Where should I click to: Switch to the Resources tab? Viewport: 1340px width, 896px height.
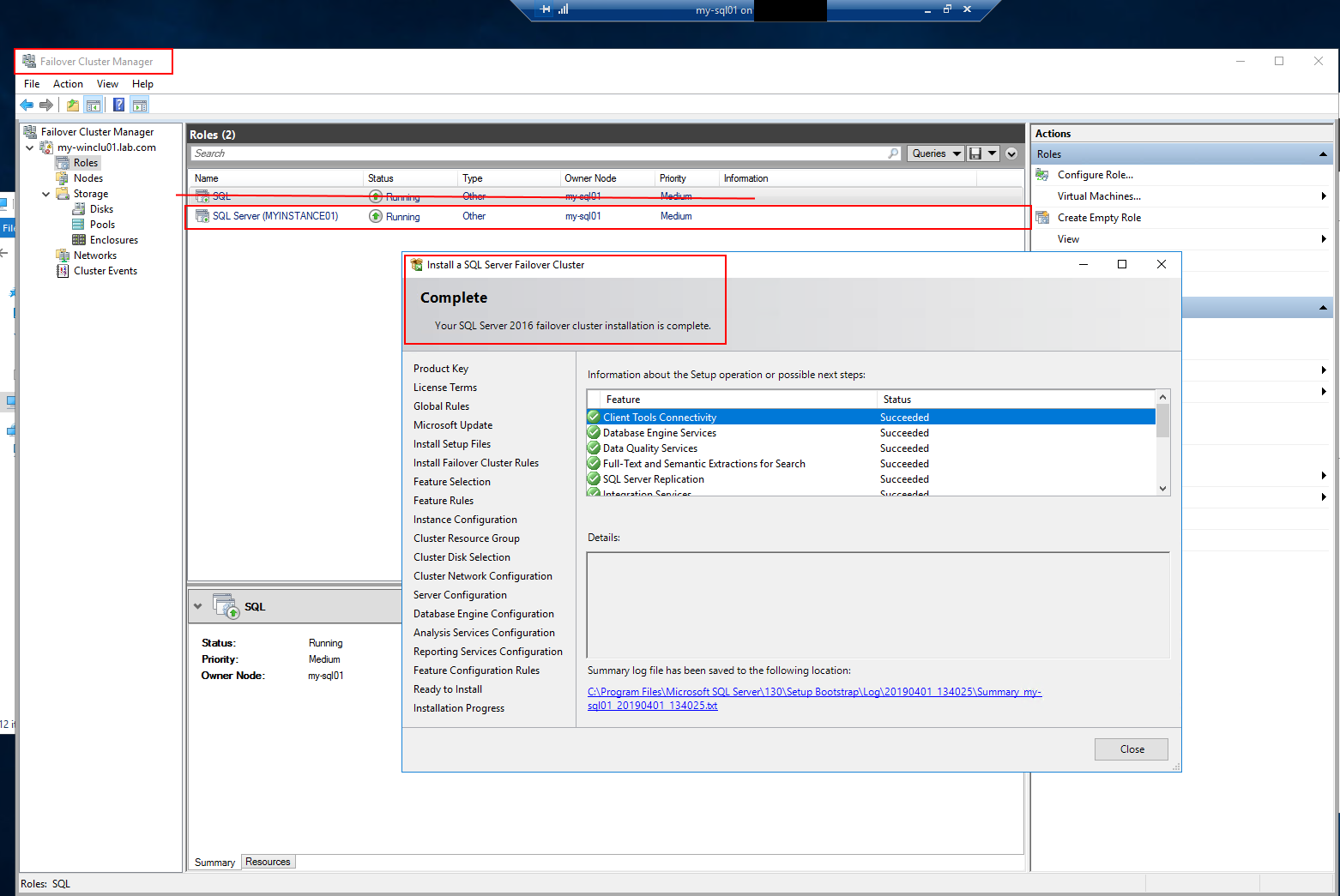point(268,862)
